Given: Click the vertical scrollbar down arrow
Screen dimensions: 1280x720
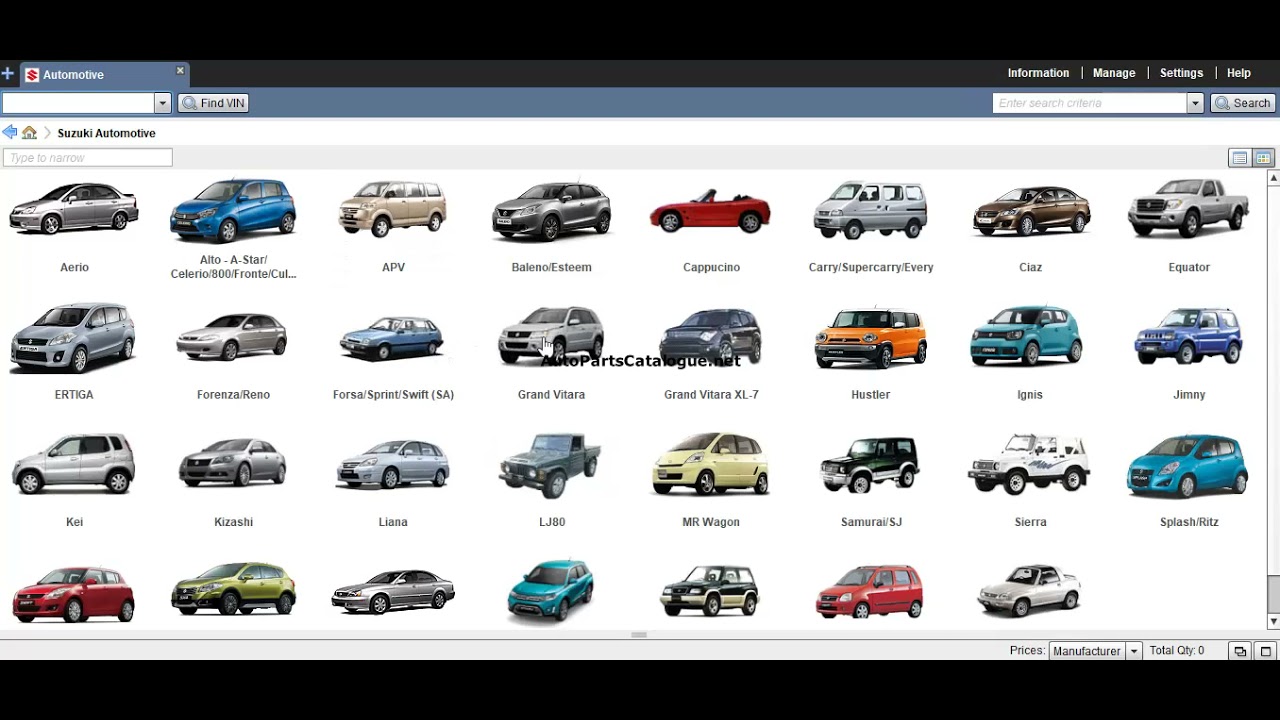Looking at the screenshot, I should [1273, 622].
